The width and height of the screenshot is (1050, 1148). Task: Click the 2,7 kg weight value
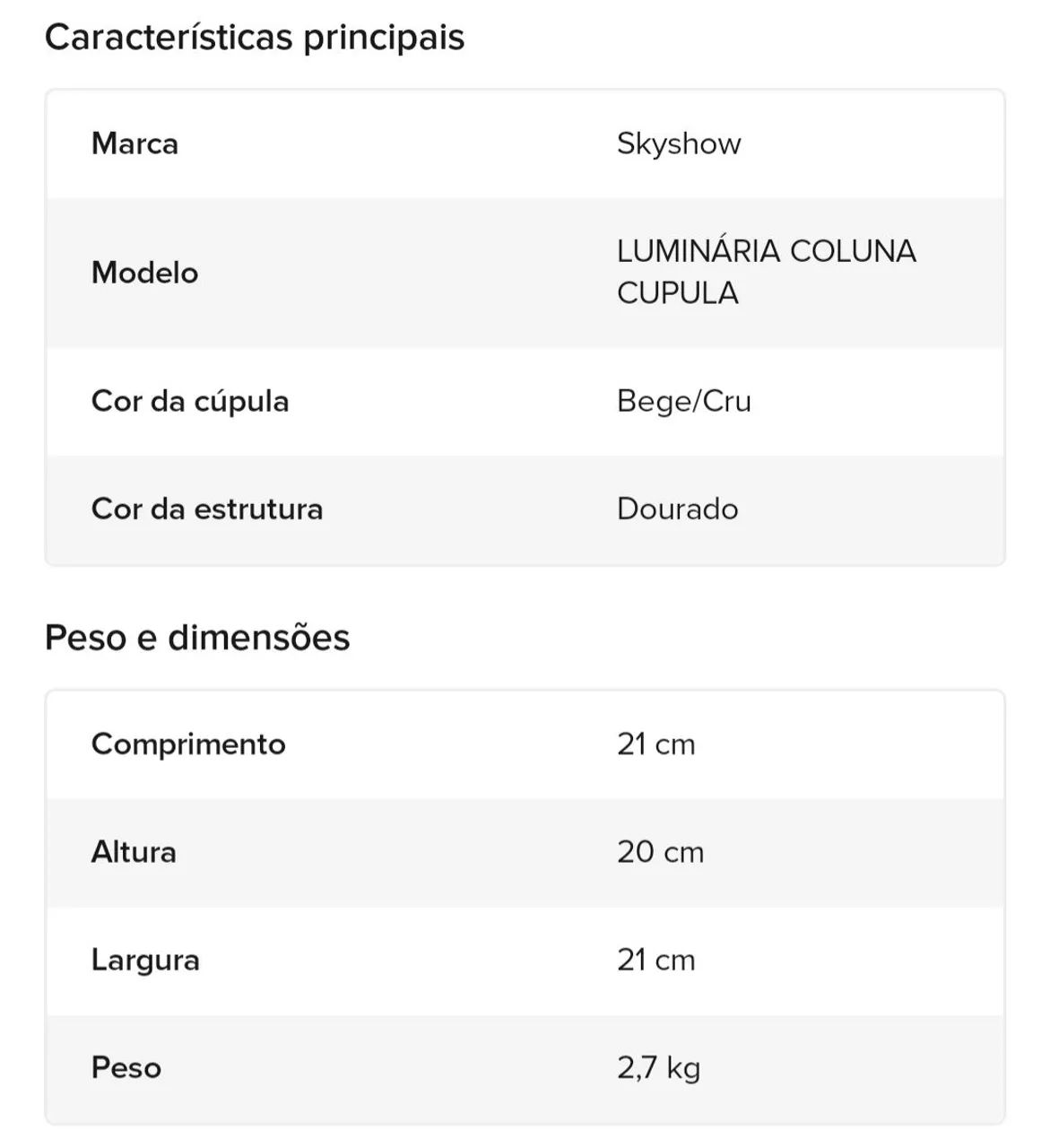(x=659, y=1069)
